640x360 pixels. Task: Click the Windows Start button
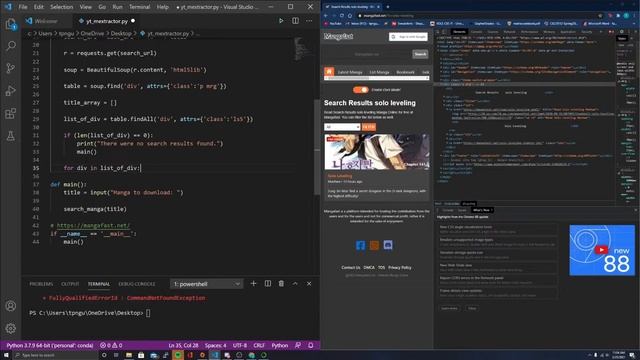pos(6,355)
